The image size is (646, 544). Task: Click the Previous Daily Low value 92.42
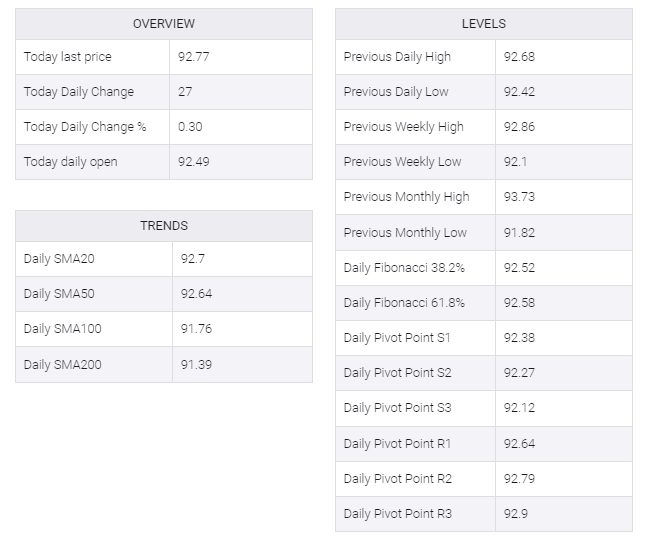pyautogui.click(x=519, y=91)
